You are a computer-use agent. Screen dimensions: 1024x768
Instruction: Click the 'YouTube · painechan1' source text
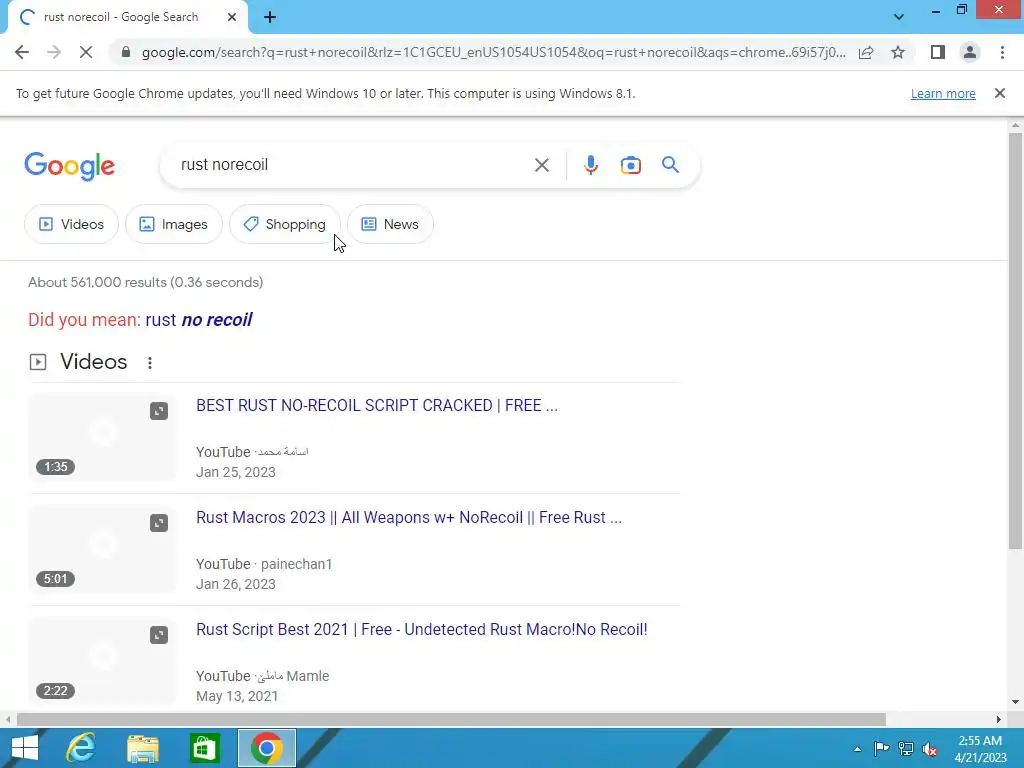(264, 564)
